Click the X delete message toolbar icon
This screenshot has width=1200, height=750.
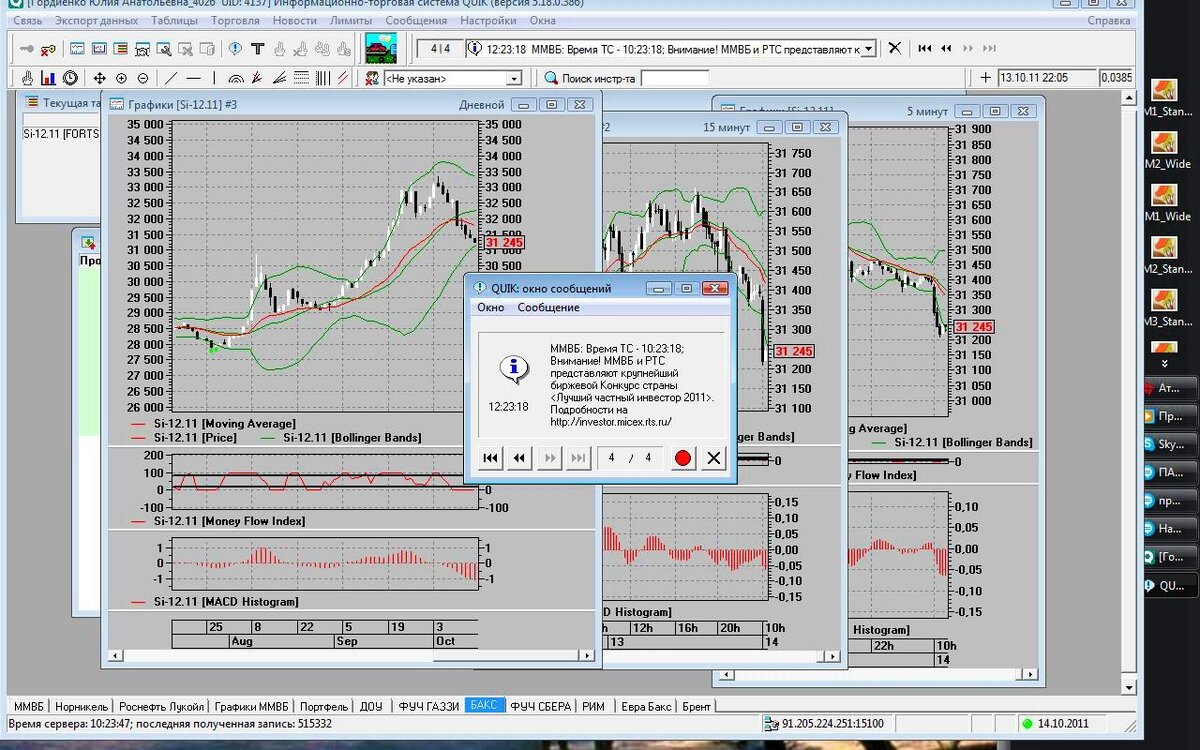895,48
